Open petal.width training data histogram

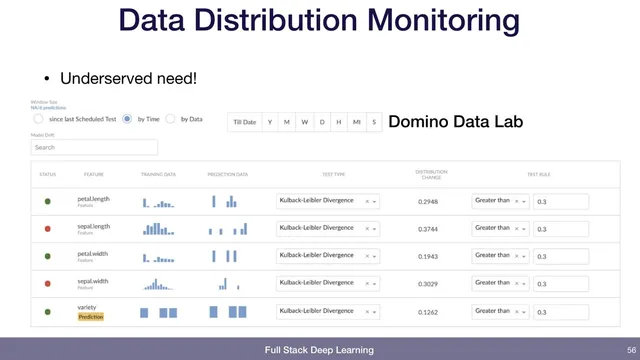[x=158, y=258]
